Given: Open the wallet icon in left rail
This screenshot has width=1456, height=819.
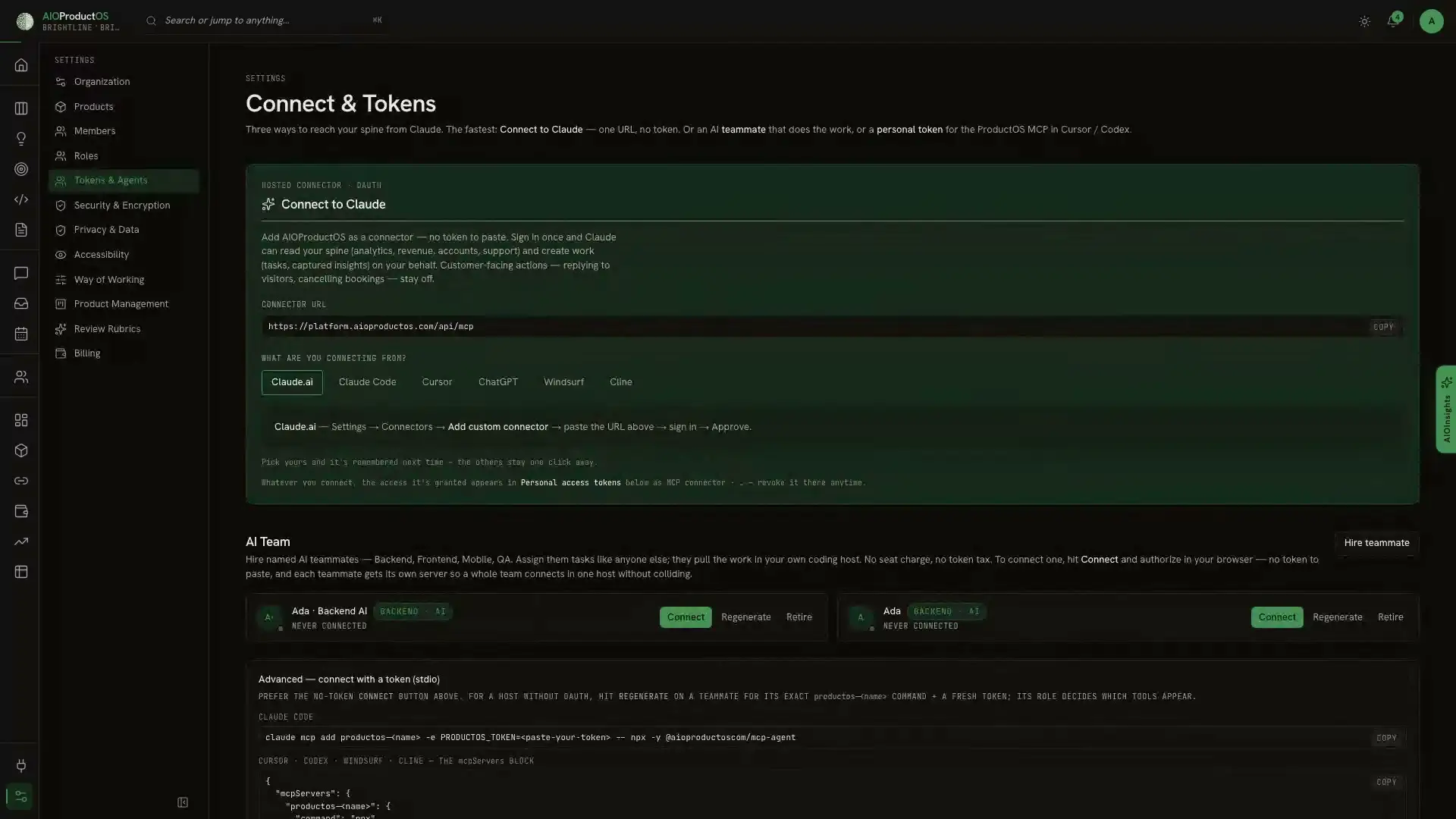Looking at the screenshot, I should coord(21,511).
